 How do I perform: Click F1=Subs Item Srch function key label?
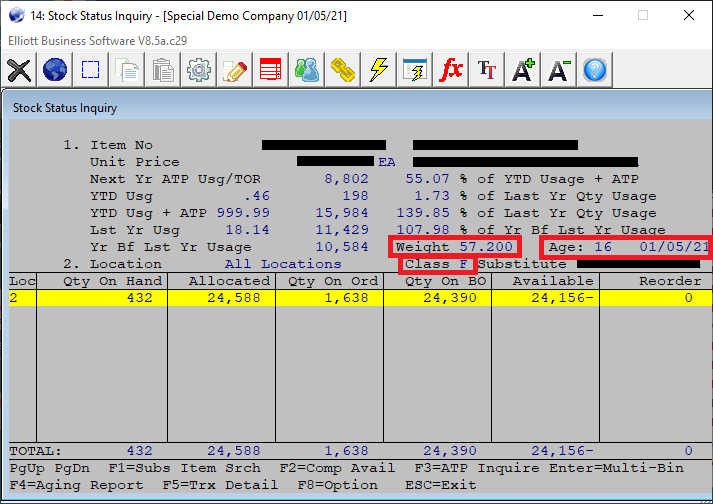click(x=185, y=468)
